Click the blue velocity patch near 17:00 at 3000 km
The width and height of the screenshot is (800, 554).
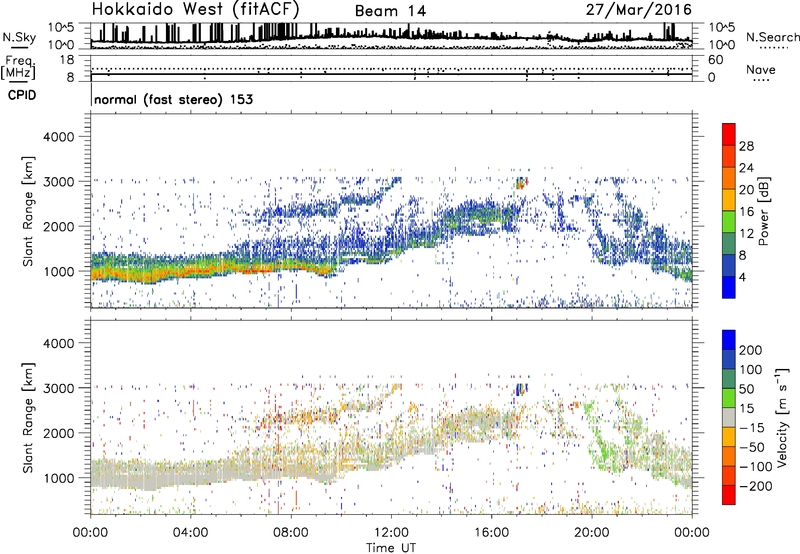click(x=521, y=389)
